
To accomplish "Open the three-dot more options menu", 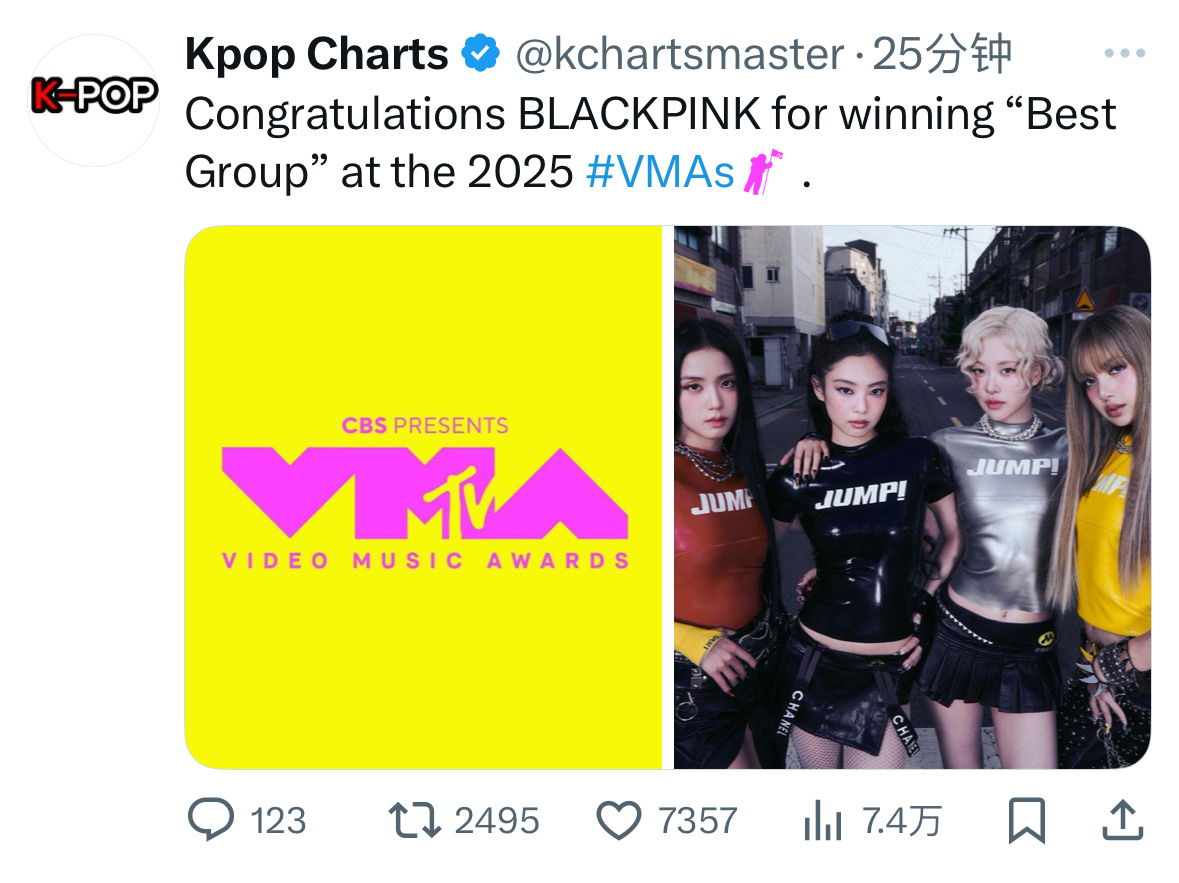I will pos(1124,53).
